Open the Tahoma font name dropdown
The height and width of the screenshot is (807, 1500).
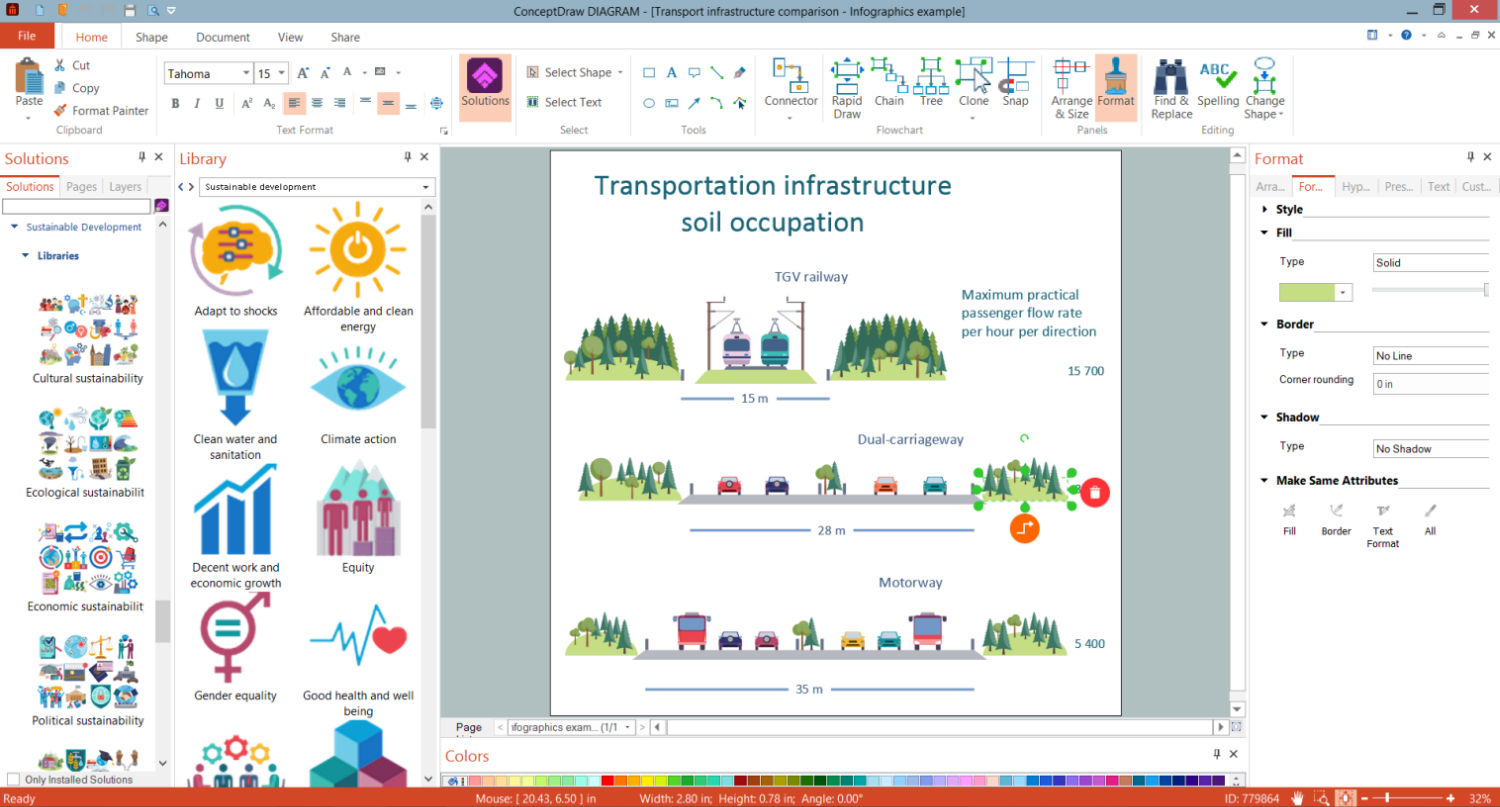tap(245, 74)
